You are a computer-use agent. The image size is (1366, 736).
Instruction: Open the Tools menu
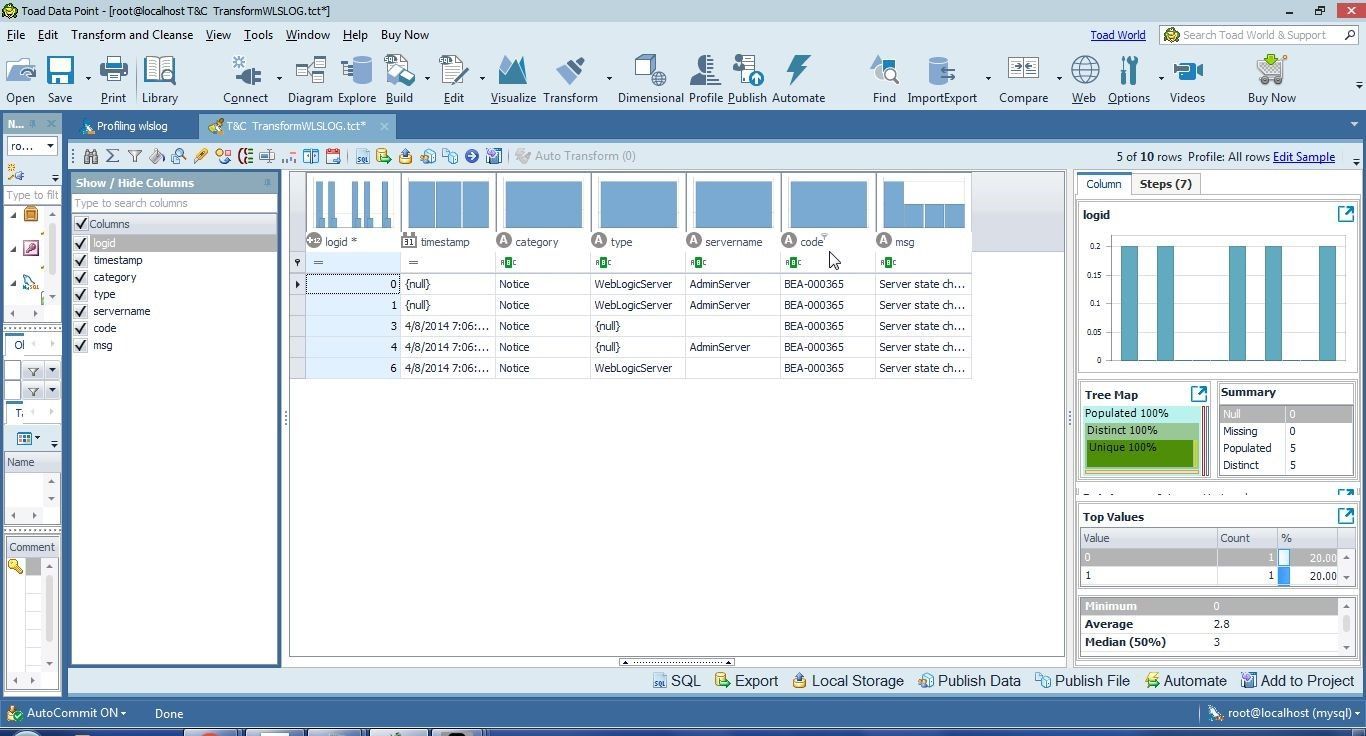coord(258,34)
